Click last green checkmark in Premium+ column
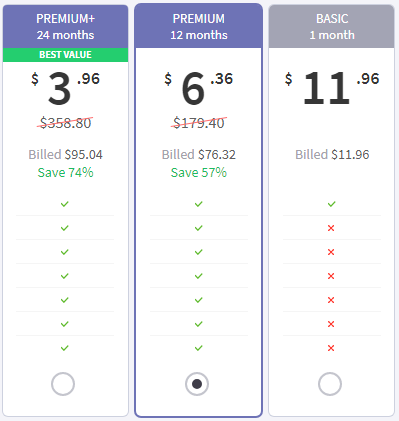Screen dimensions: 399x421 point(65,348)
